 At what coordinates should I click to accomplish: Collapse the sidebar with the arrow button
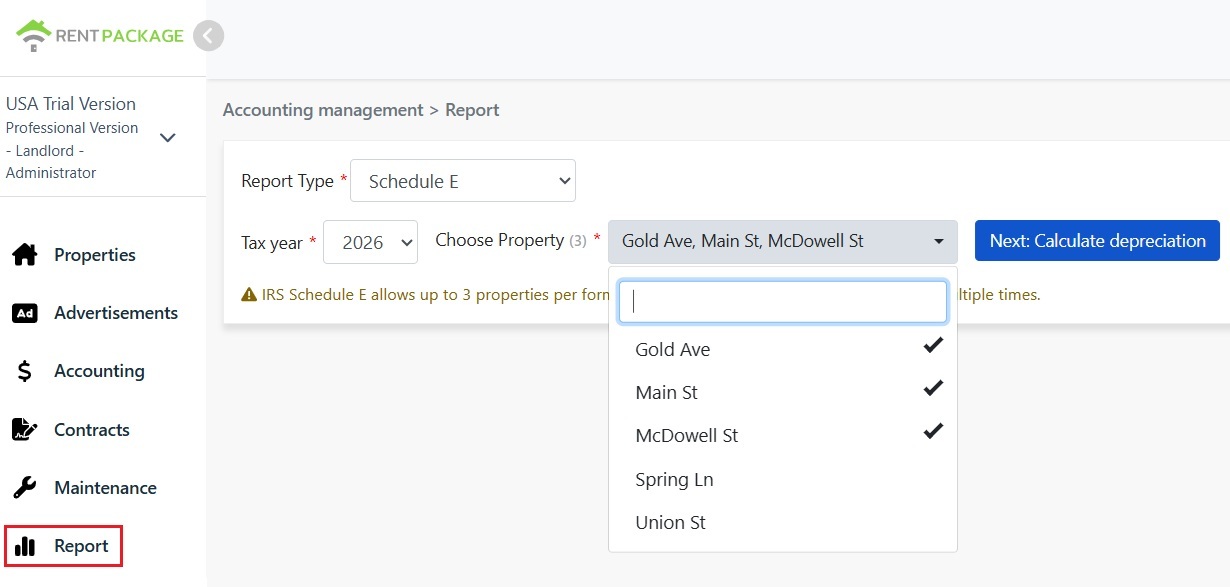208,37
